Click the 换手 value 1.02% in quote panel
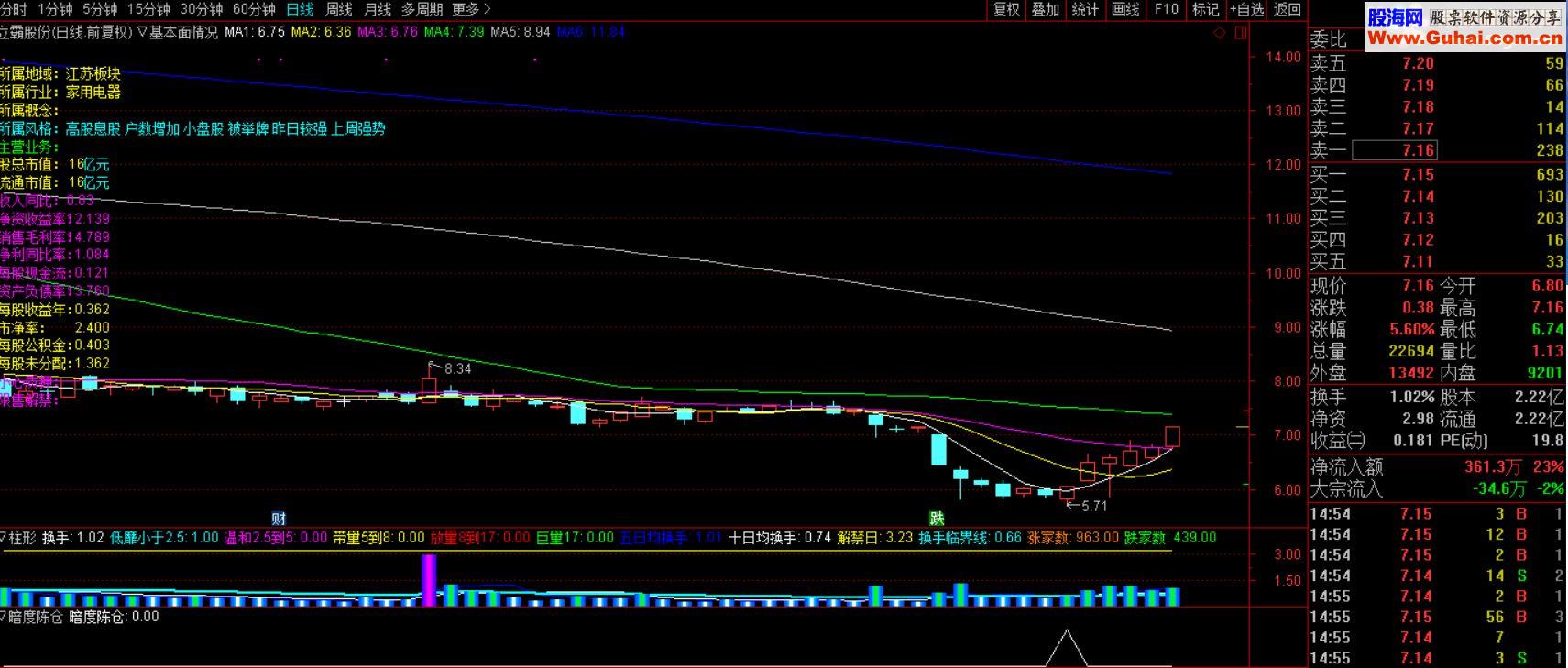 pos(1411,398)
